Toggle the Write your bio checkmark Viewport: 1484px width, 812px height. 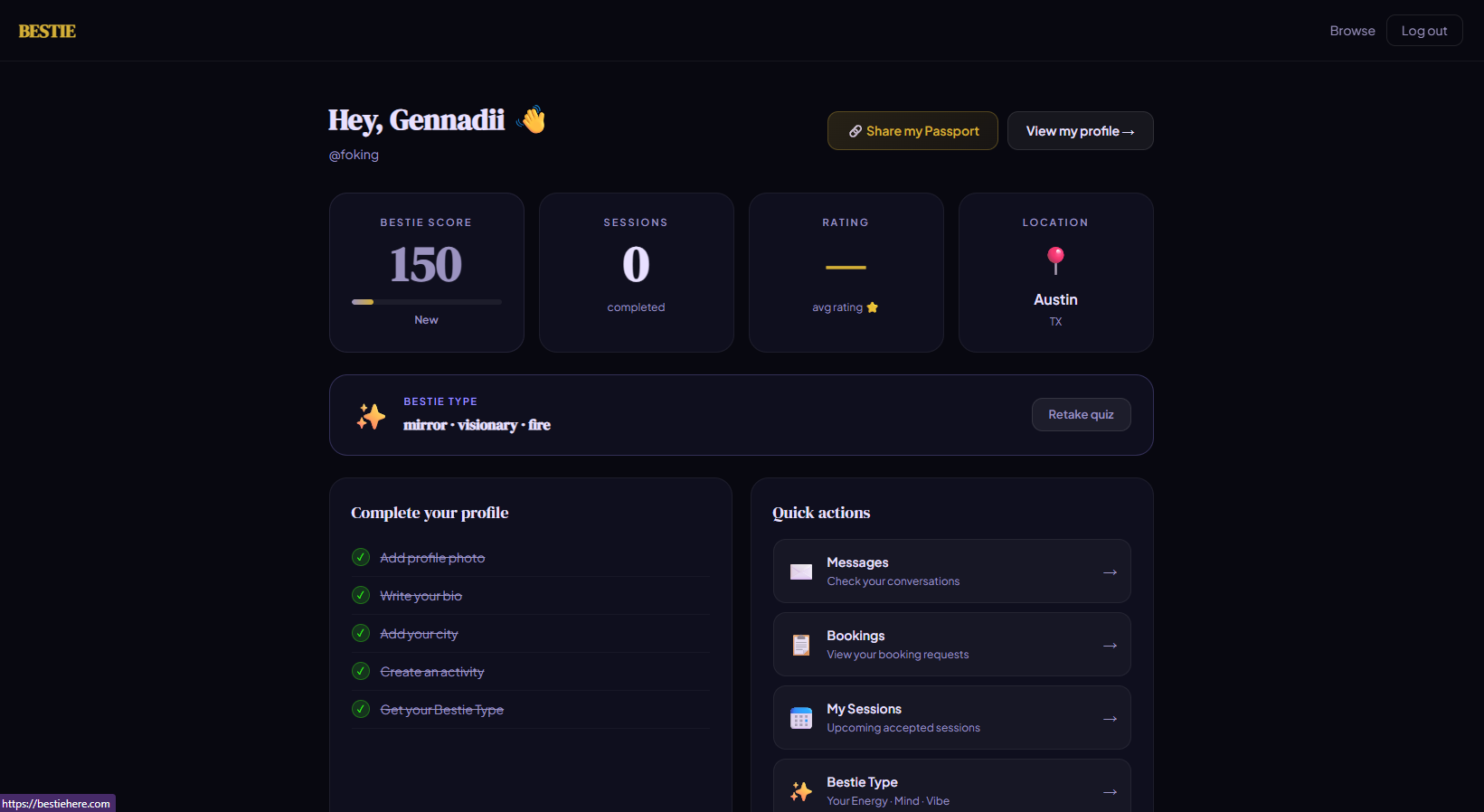tap(361, 595)
